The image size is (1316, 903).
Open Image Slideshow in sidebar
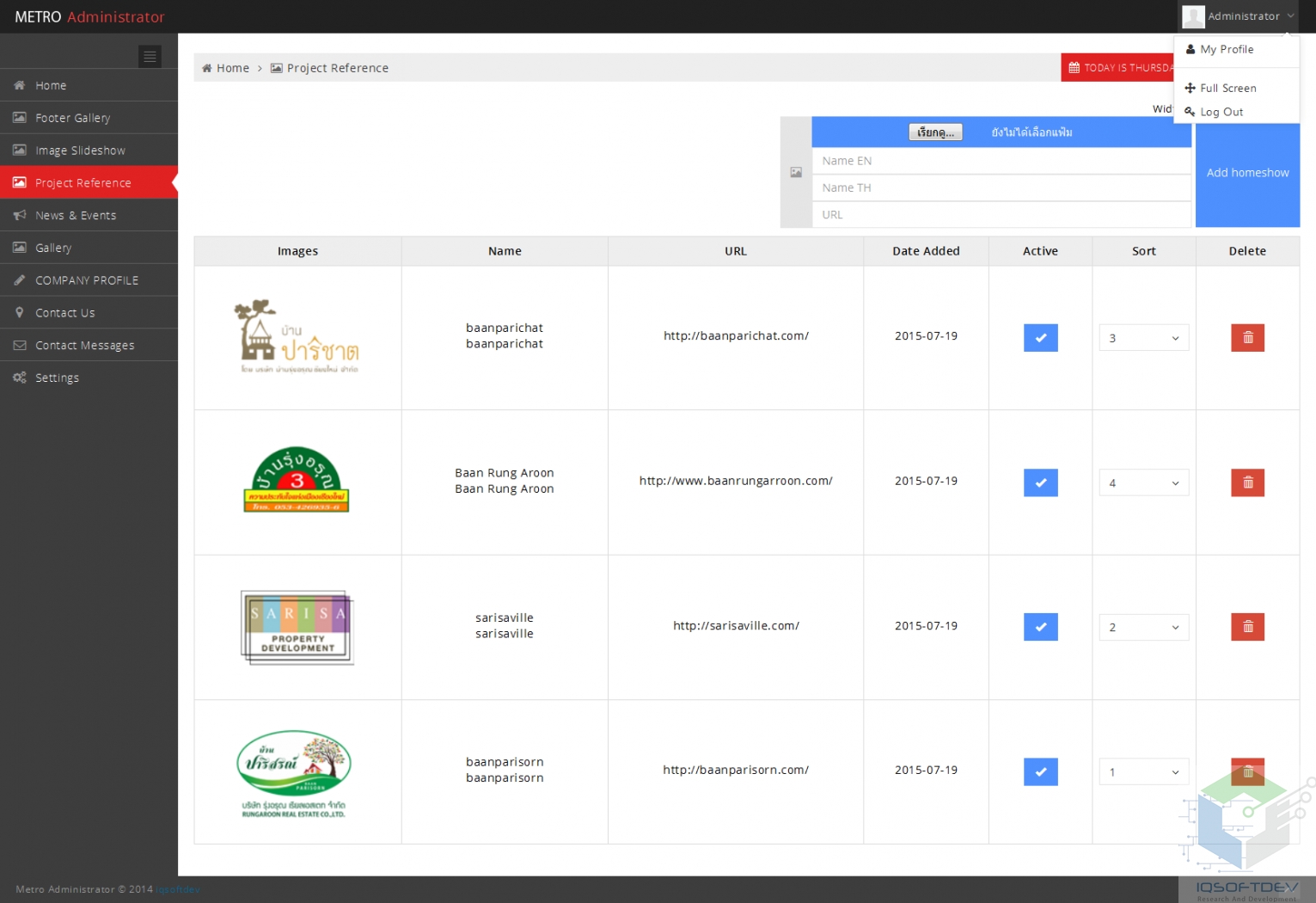click(x=89, y=150)
